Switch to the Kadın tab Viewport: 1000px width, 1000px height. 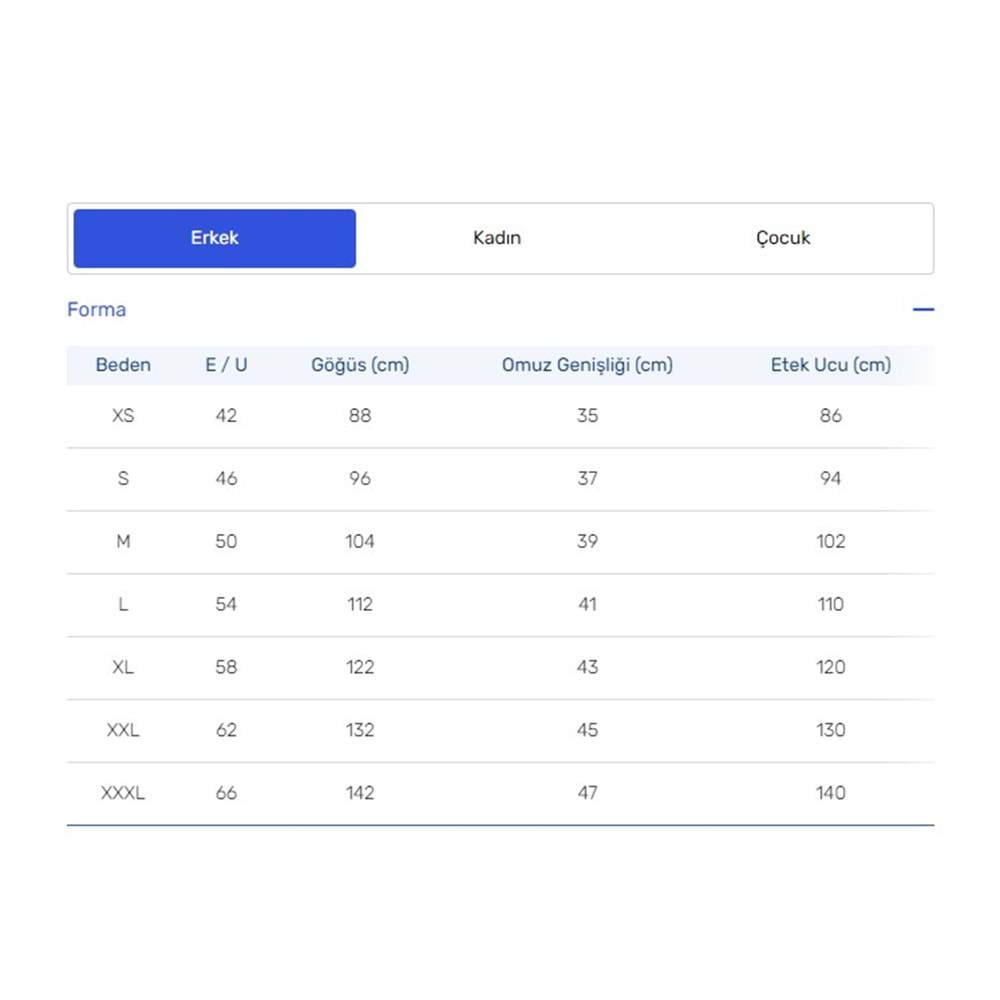[x=497, y=238]
